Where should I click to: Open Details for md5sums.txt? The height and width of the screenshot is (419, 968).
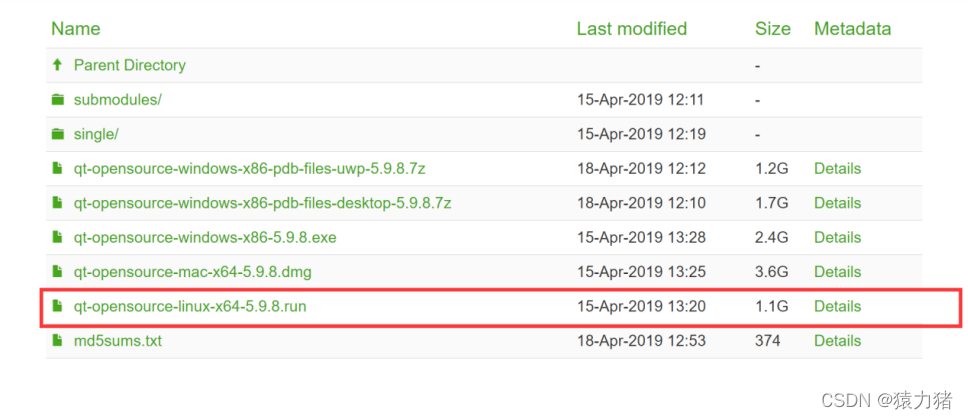pos(838,341)
